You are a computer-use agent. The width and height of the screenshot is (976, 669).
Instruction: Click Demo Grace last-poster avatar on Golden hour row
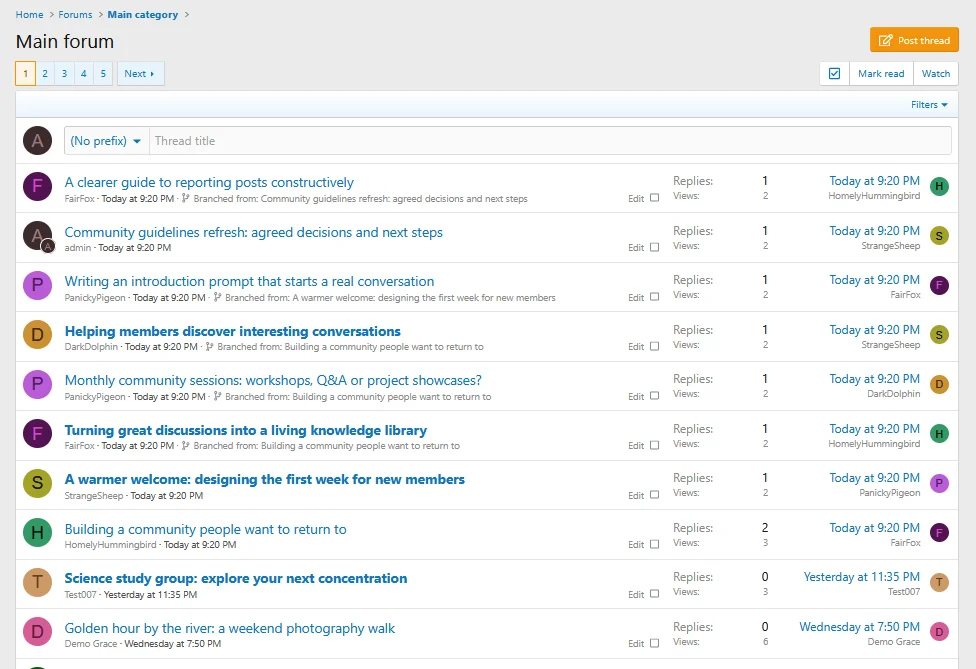[939, 632]
